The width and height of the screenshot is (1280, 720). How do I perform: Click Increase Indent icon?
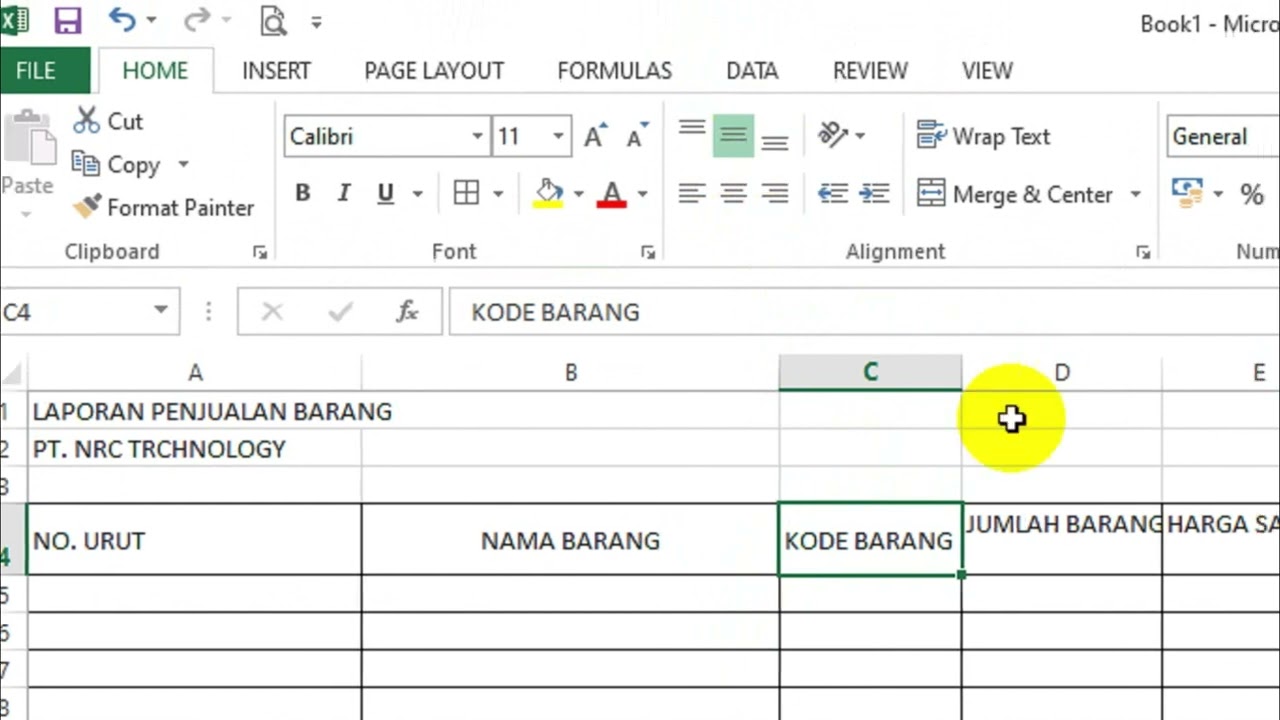874,194
